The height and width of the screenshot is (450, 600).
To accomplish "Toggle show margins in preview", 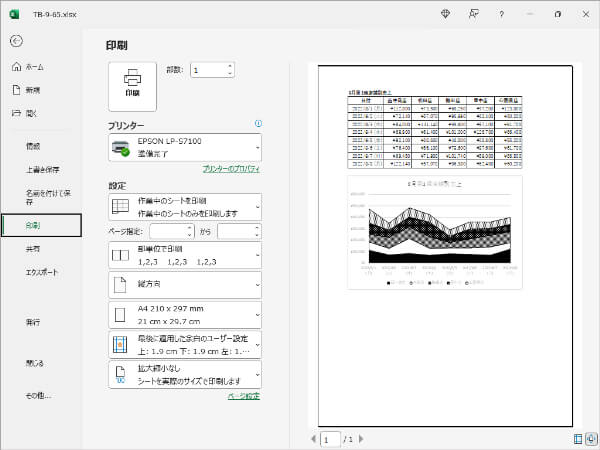I will (579, 438).
